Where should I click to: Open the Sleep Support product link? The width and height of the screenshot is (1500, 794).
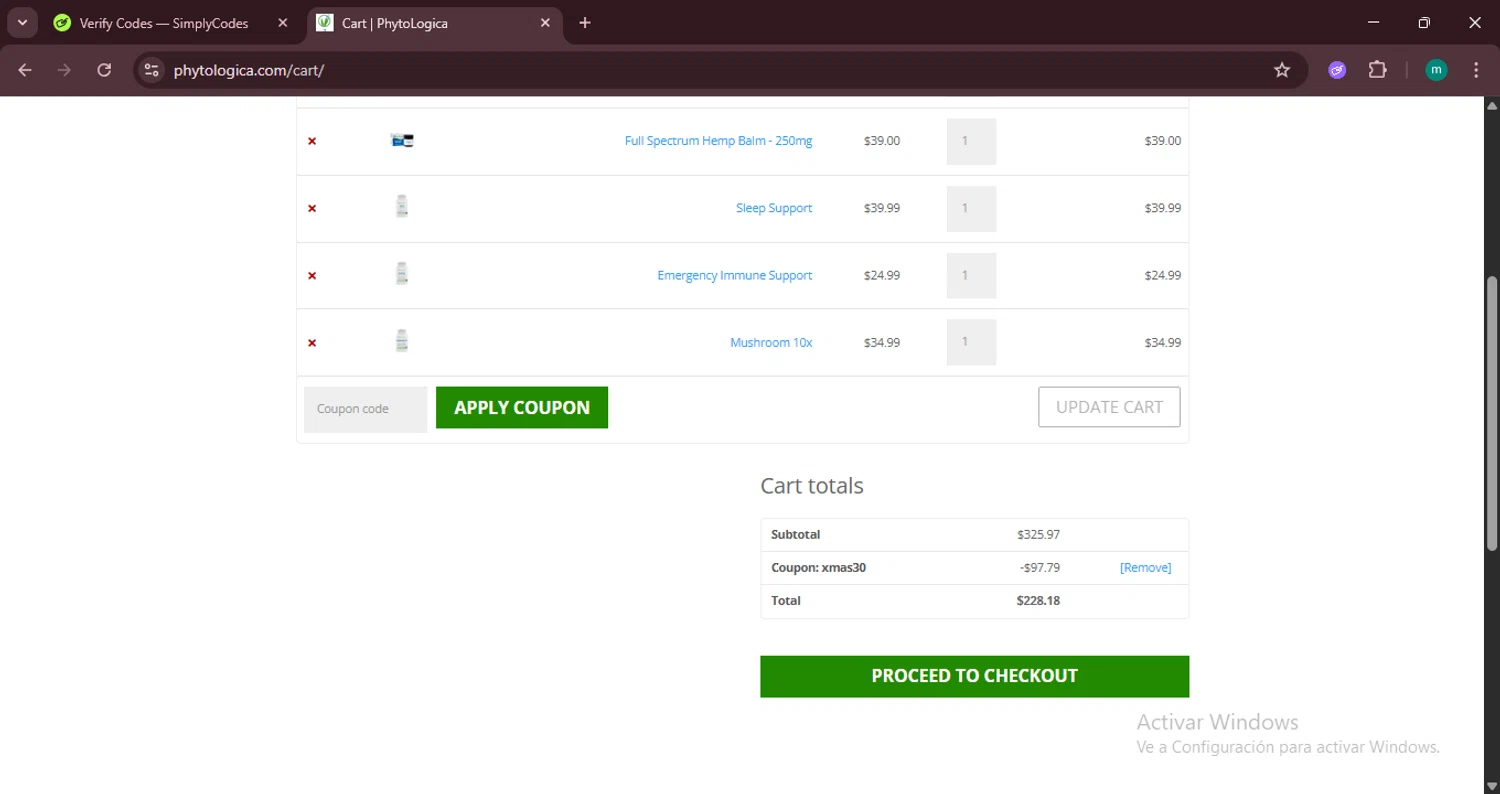[x=774, y=208]
